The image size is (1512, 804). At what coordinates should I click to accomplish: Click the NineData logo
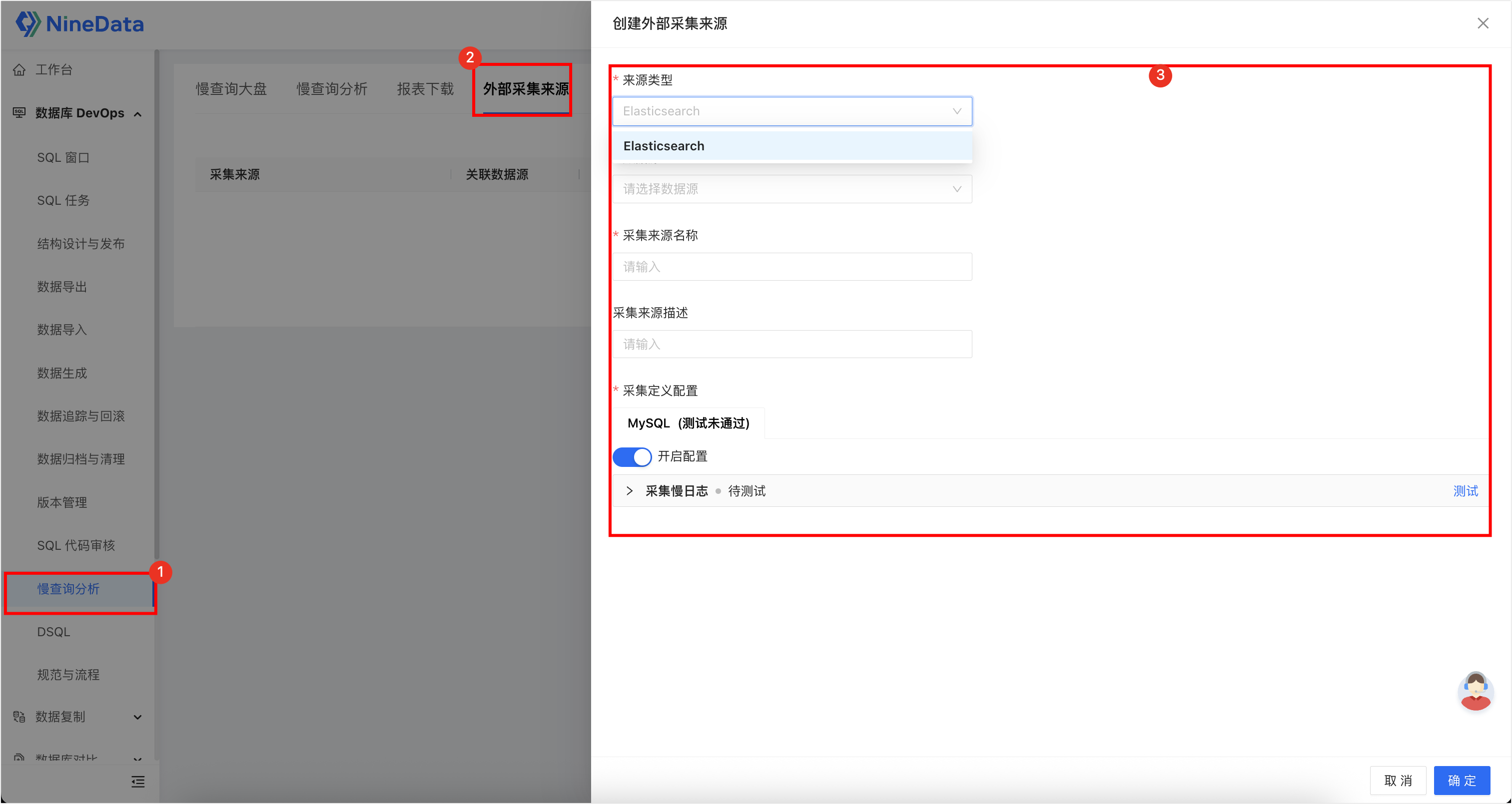coord(79,24)
